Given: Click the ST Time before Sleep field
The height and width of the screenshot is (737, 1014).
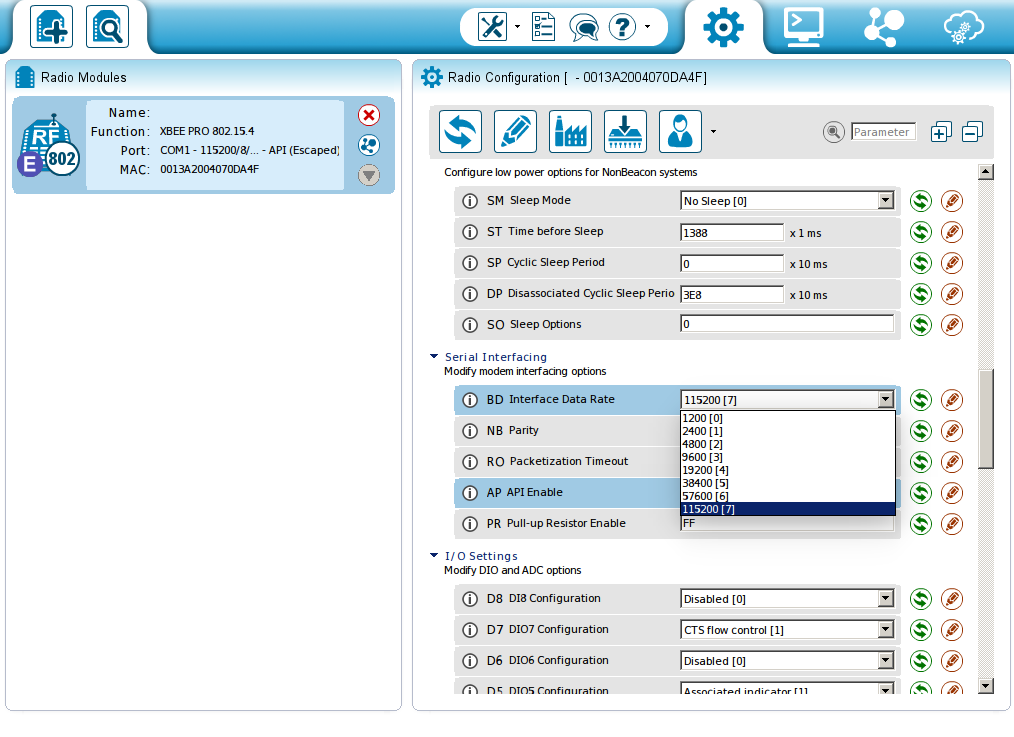Looking at the screenshot, I should click(x=732, y=232).
